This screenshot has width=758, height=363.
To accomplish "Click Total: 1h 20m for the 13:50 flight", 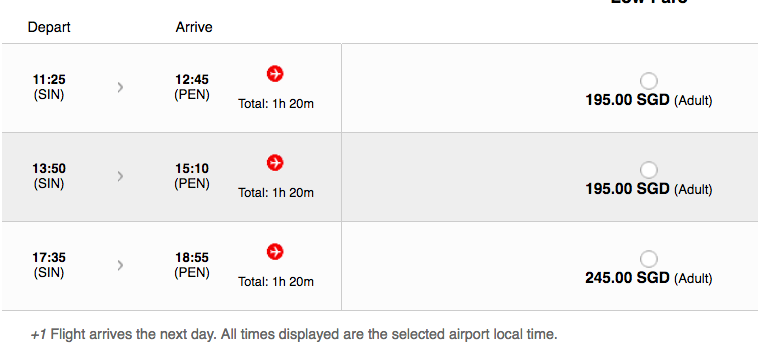I will (x=276, y=192).
